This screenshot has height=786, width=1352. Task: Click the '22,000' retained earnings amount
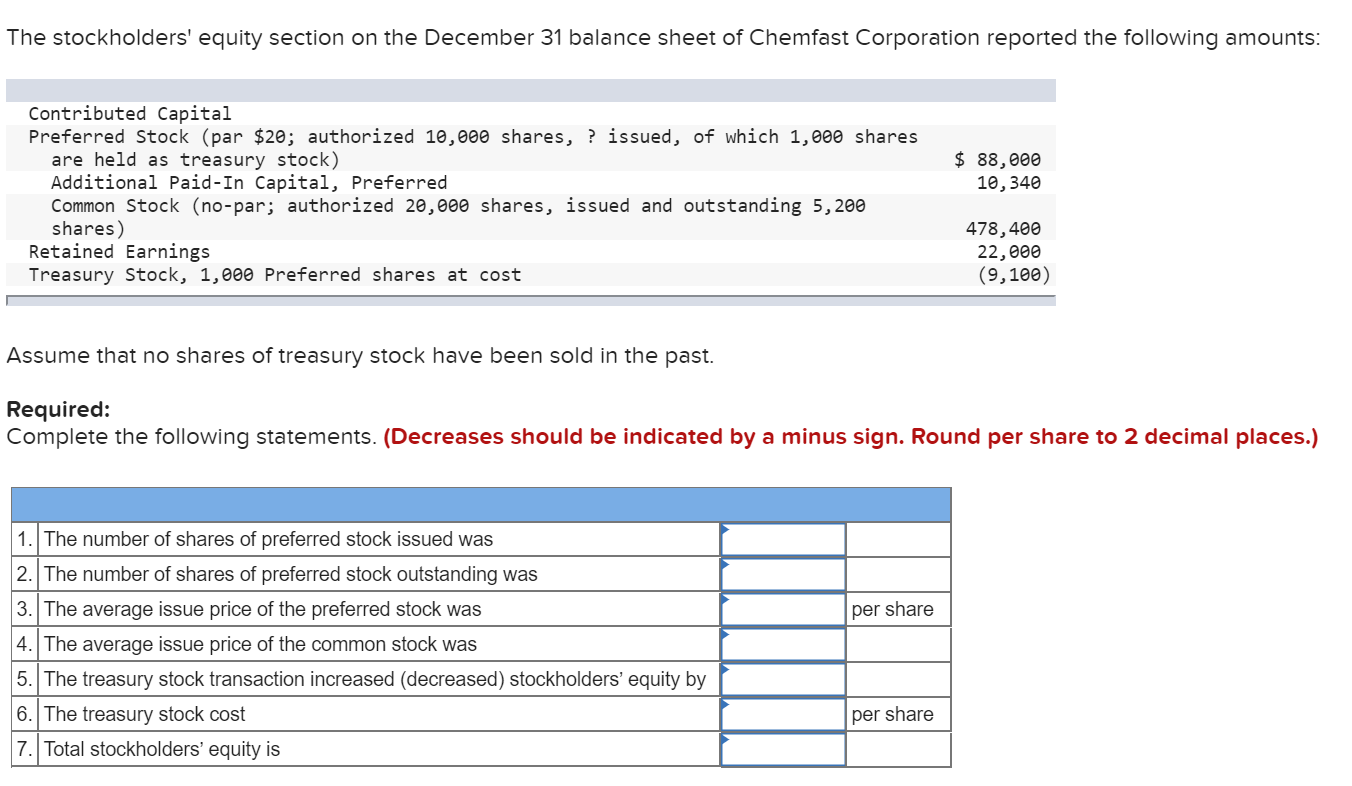pyautogui.click(x=1009, y=251)
